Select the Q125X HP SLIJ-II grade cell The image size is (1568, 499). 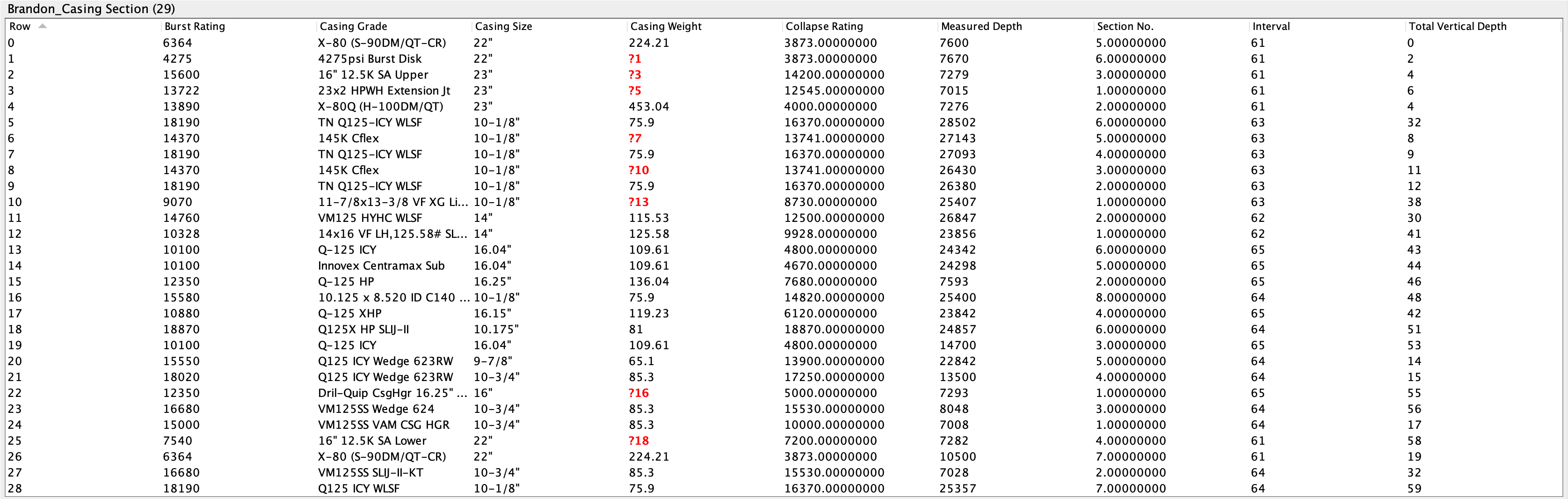click(363, 330)
